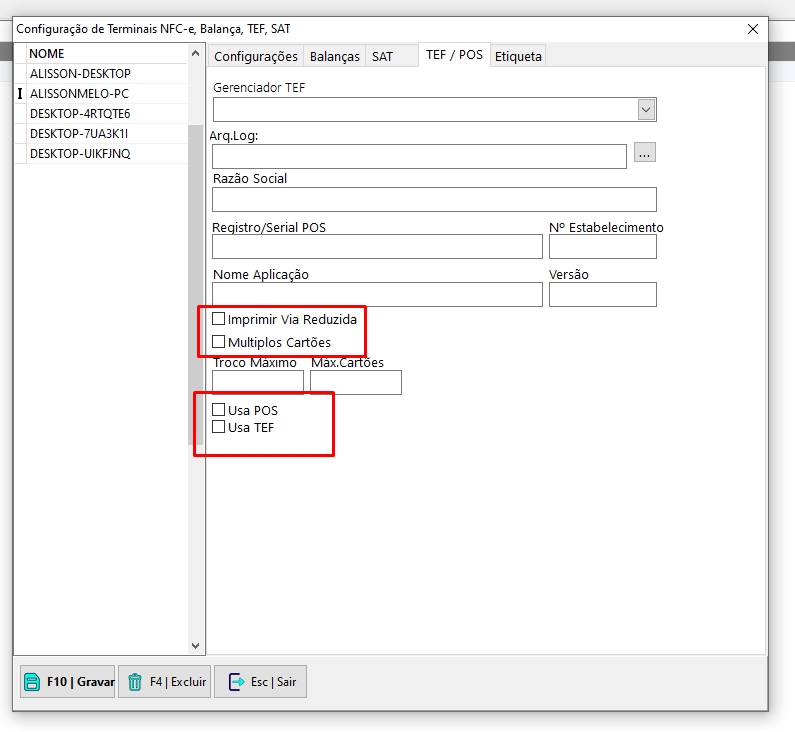Viewport: 795px width, 732px height.
Task: Select ALISSON-DESKTOP in the terminal list
Action: pos(80,74)
